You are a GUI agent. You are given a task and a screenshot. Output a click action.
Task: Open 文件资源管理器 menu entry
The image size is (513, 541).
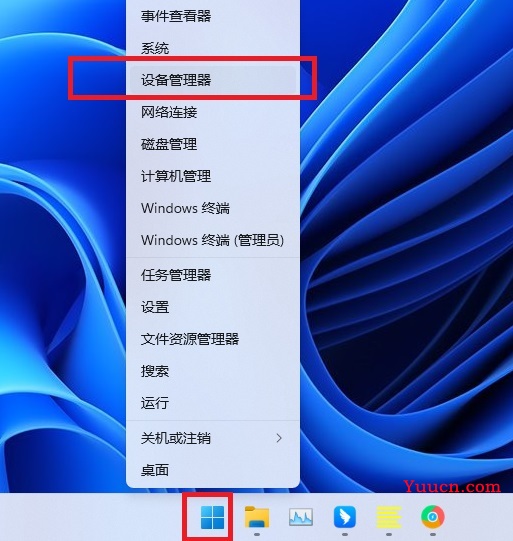pos(213,339)
